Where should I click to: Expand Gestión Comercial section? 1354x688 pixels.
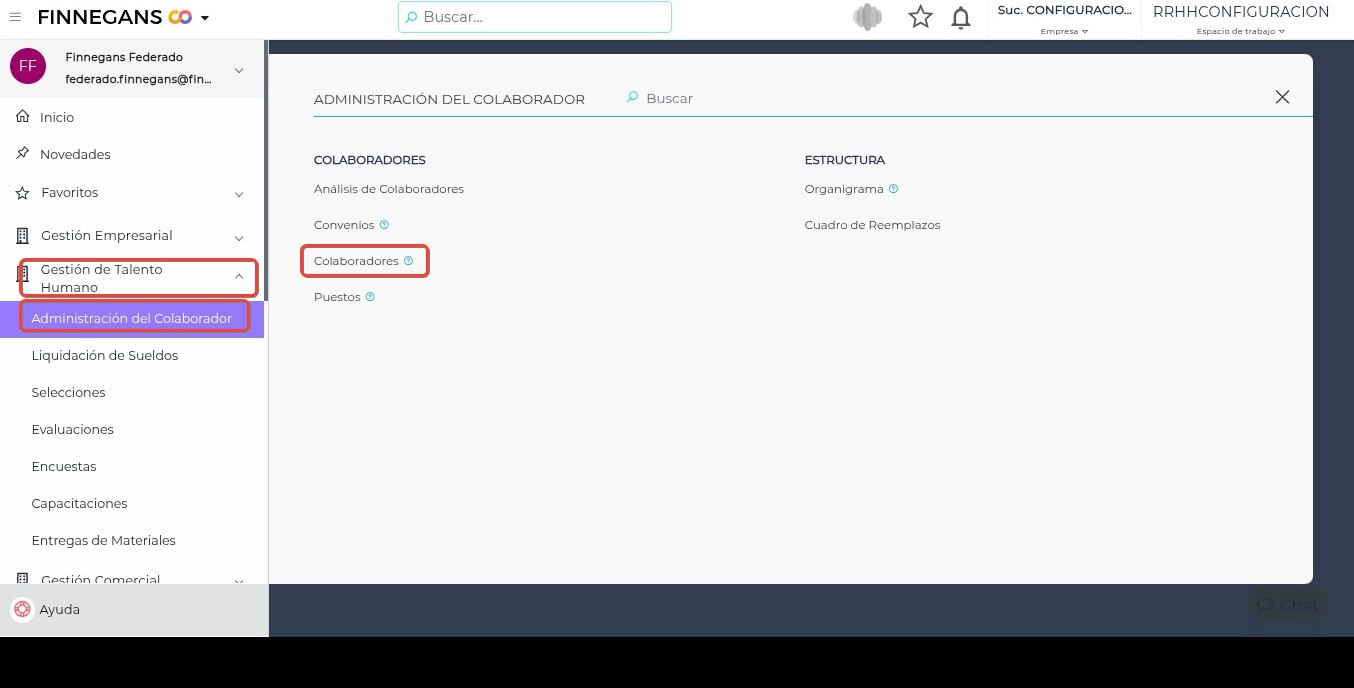(x=239, y=581)
